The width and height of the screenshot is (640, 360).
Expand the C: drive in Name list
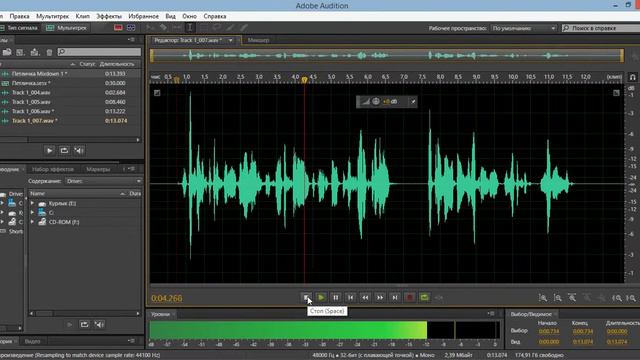[x=33, y=212]
